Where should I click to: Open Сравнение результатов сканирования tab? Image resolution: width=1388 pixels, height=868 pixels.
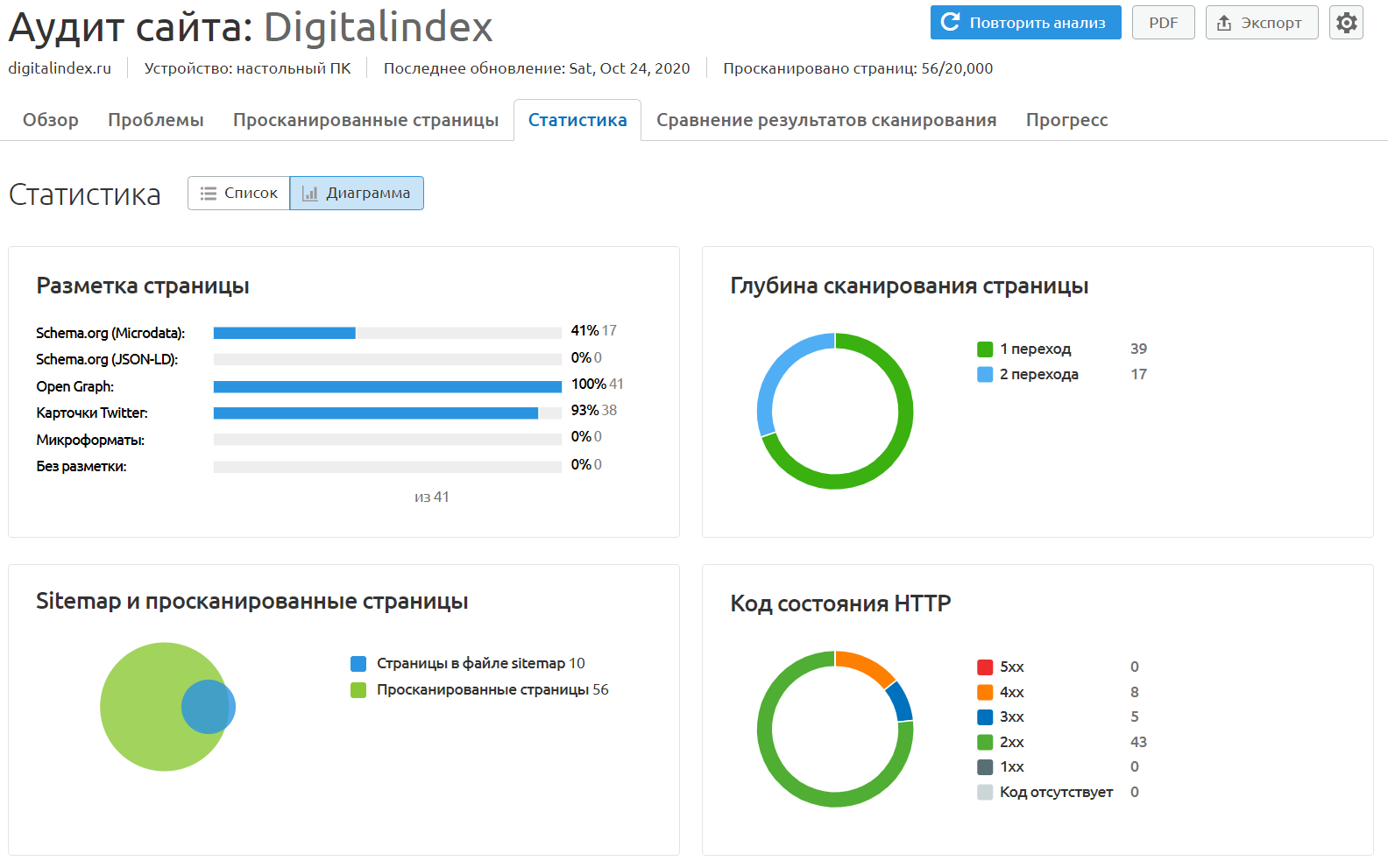[826, 120]
